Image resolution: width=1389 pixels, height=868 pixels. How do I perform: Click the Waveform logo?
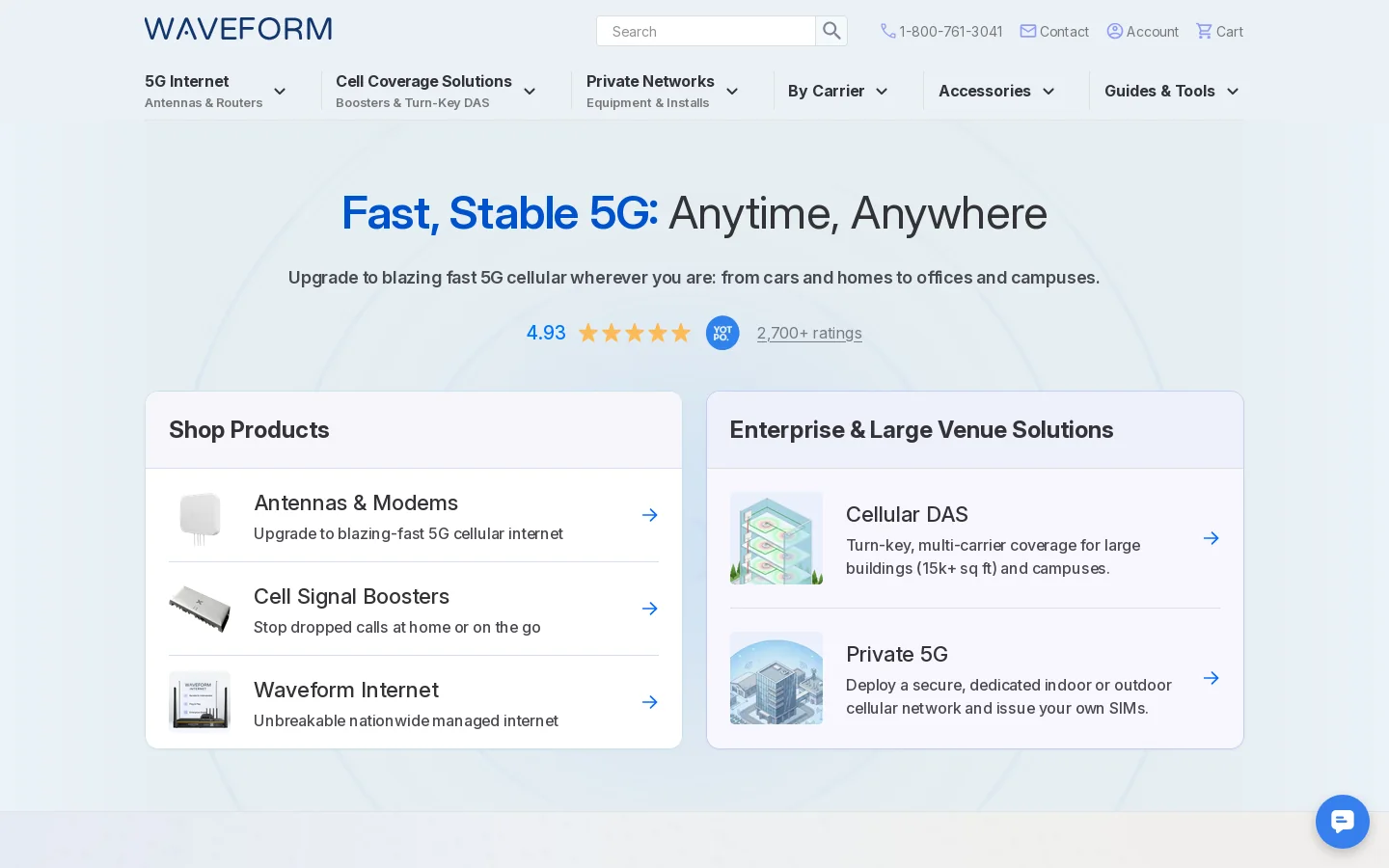point(238,29)
